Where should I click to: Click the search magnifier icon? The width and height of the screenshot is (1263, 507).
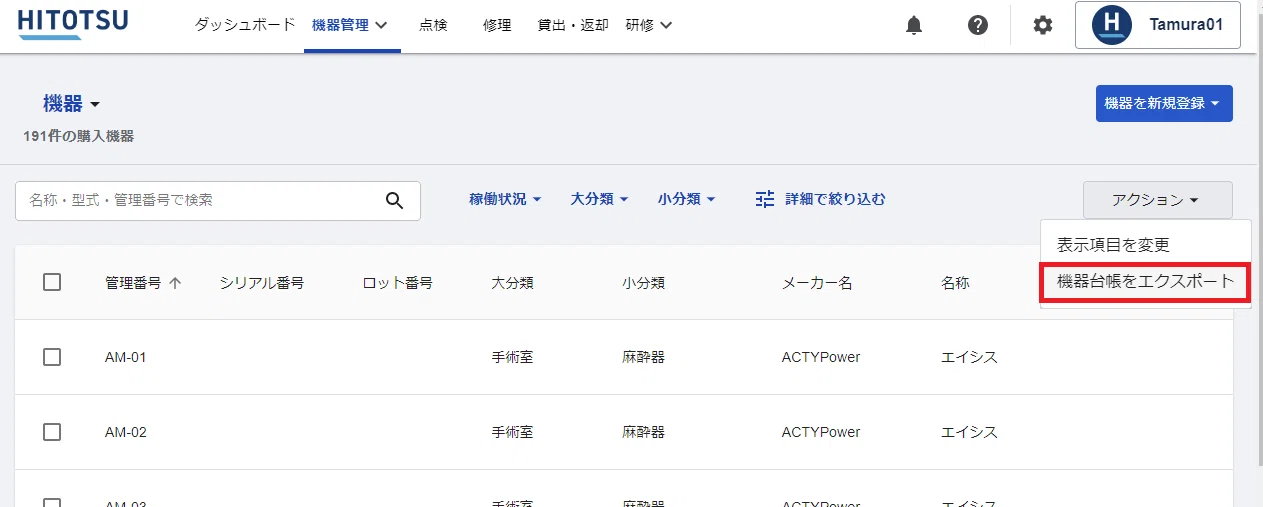tap(395, 200)
